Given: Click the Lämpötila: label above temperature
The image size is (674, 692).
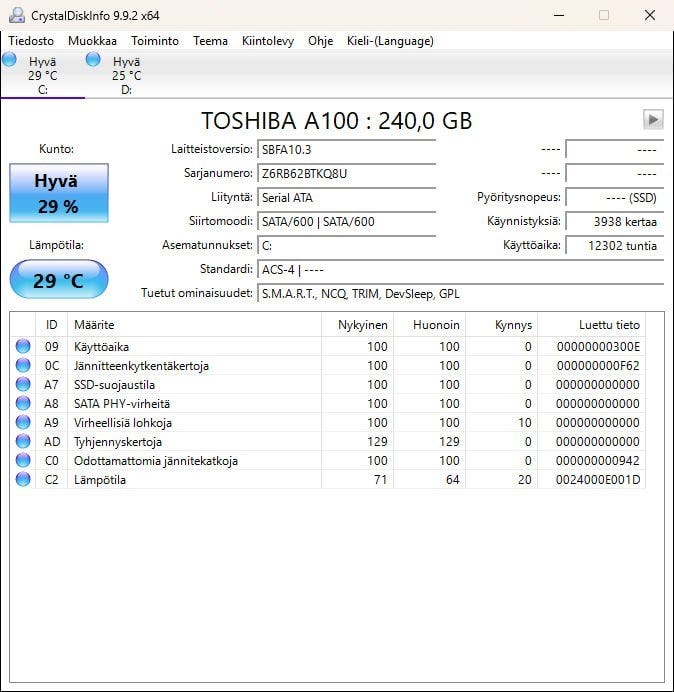Looking at the screenshot, I should pyautogui.click(x=56, y=245).
